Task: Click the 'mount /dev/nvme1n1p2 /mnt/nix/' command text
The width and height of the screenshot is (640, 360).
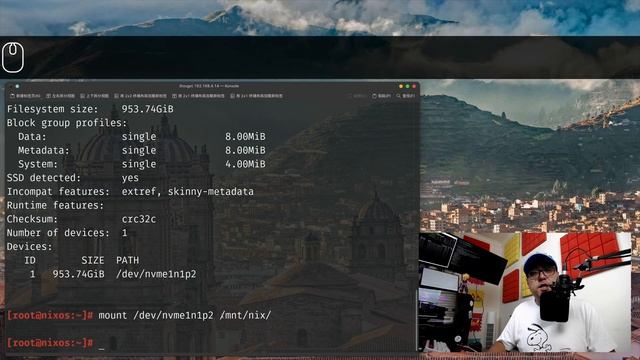Action: pyautogui.click(x=185, y=316)
